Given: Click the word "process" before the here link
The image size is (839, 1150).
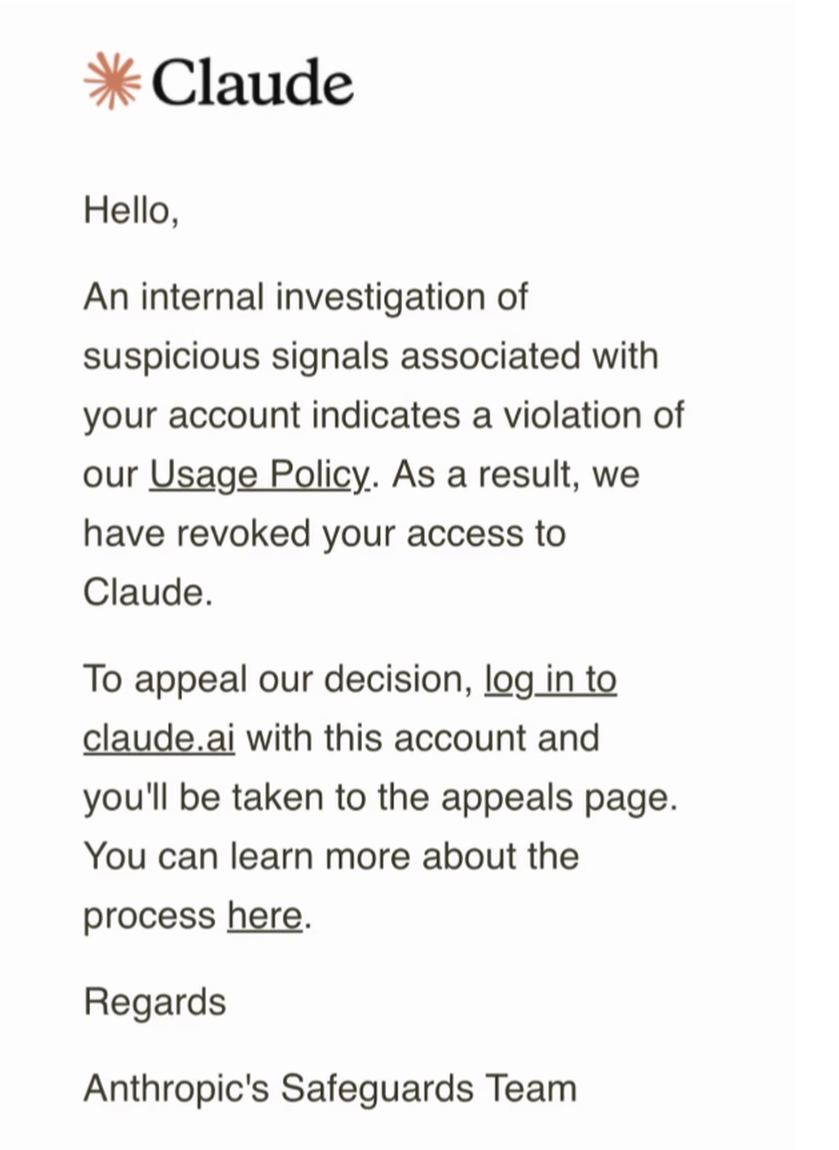Looking at the screenshot, I should (150, 918).
